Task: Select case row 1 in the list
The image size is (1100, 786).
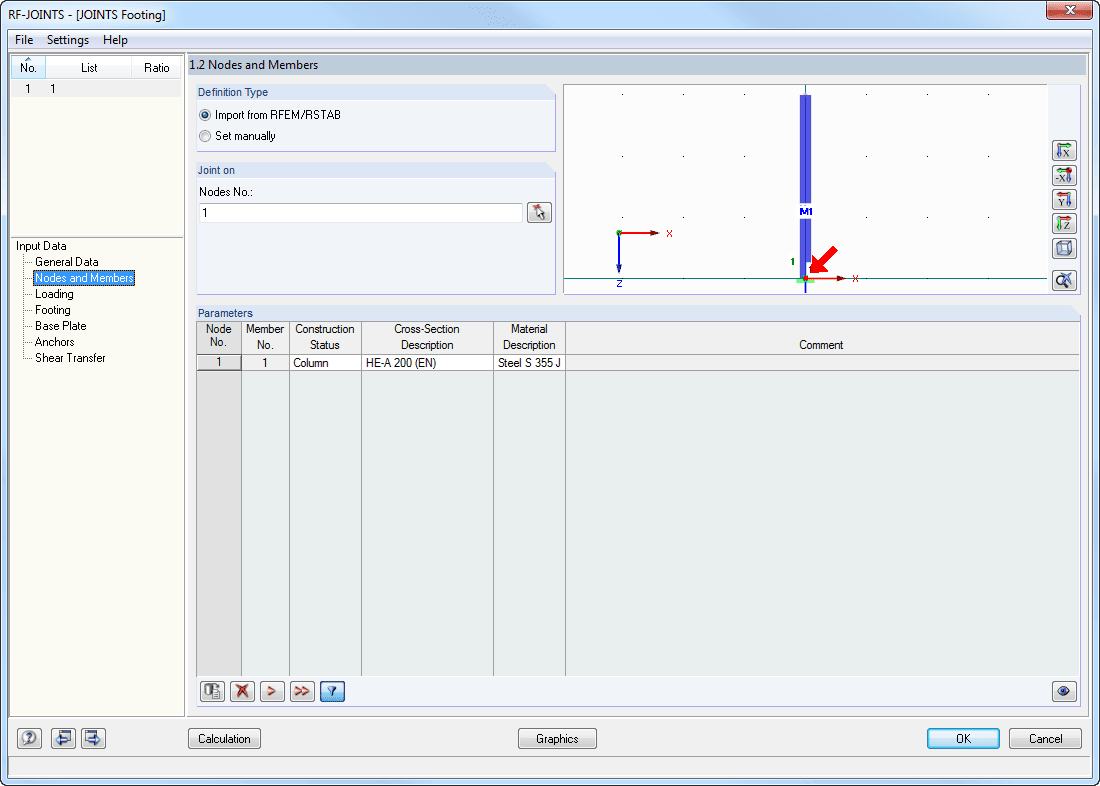Action: click(x=96, y=88)
